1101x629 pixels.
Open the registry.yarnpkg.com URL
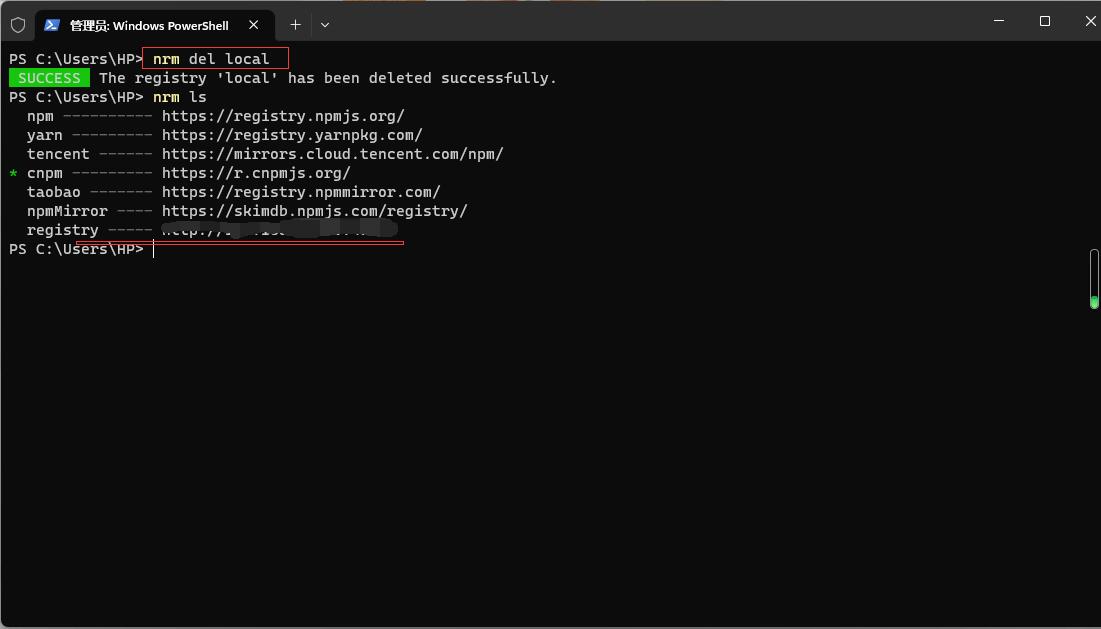point(292,135)
